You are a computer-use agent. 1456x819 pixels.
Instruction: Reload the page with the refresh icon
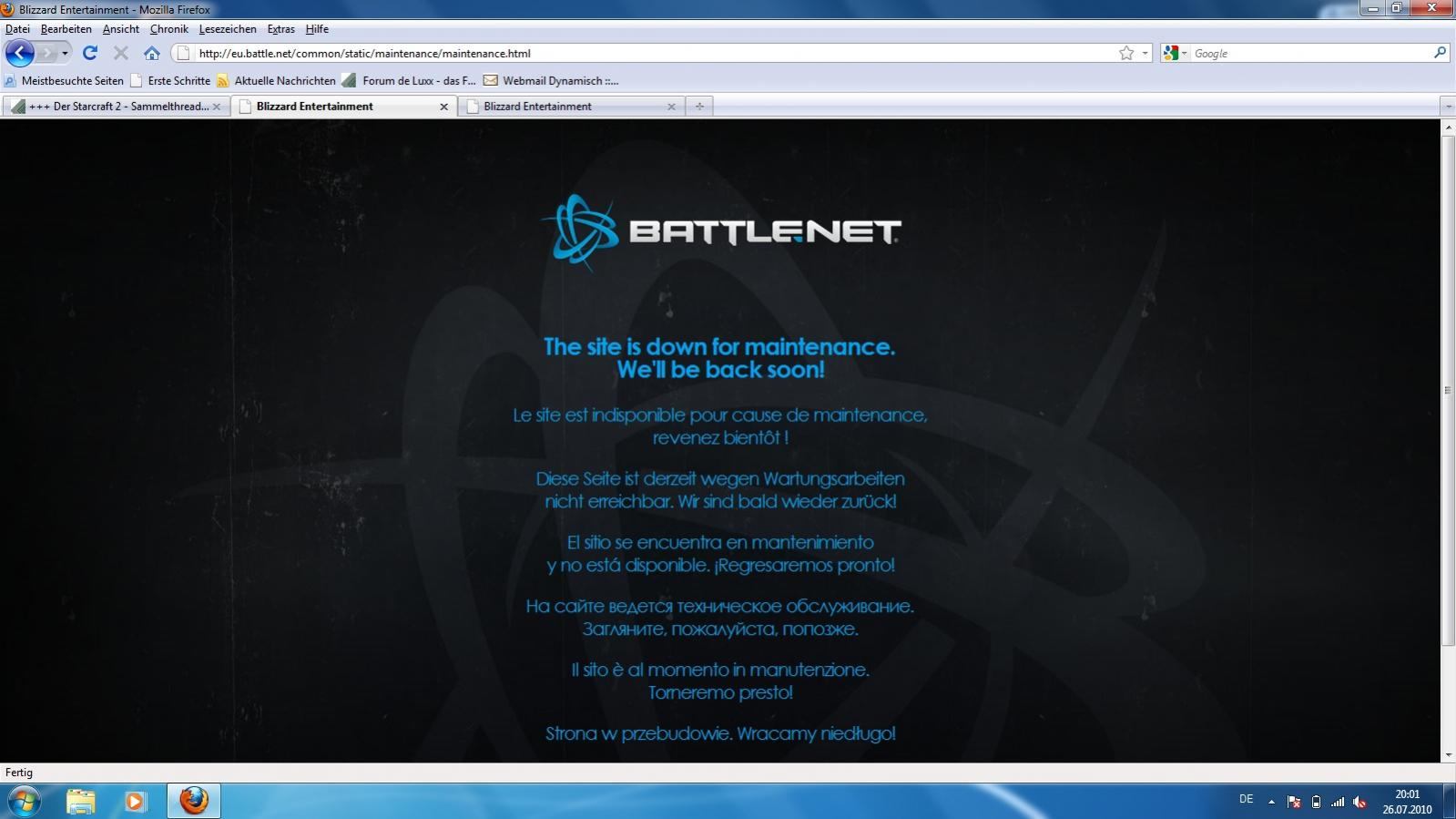point(89,53)
